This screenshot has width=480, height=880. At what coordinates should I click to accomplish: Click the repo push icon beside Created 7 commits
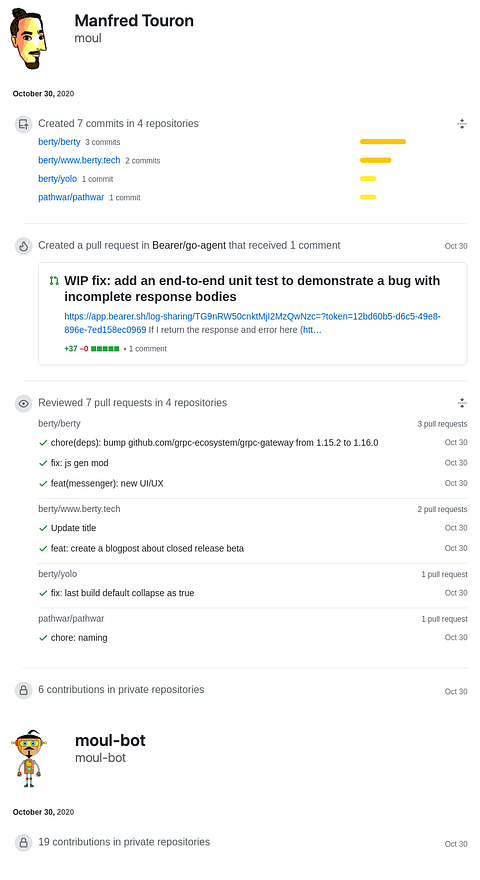click(23, 124)
